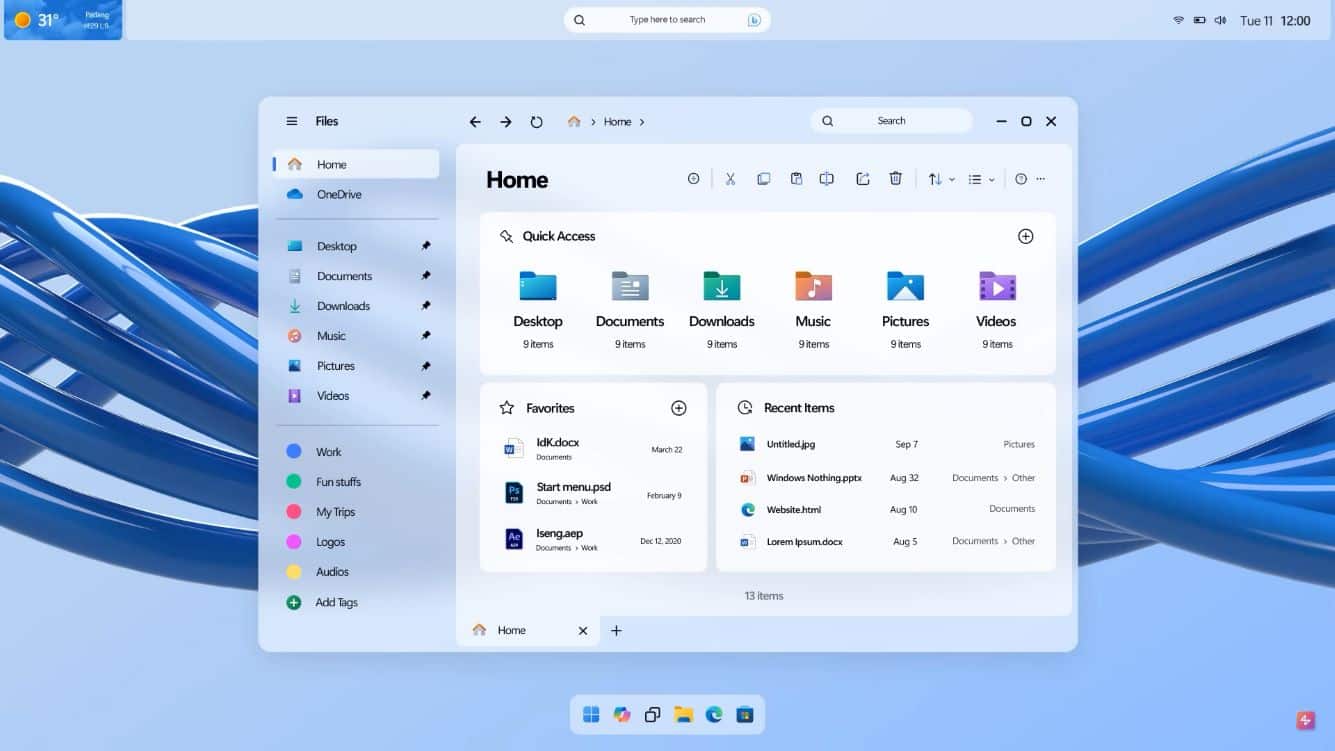The image size is (1335, 751).
Task: Toggle the pin on the Downloads folder
Action: 426,305
